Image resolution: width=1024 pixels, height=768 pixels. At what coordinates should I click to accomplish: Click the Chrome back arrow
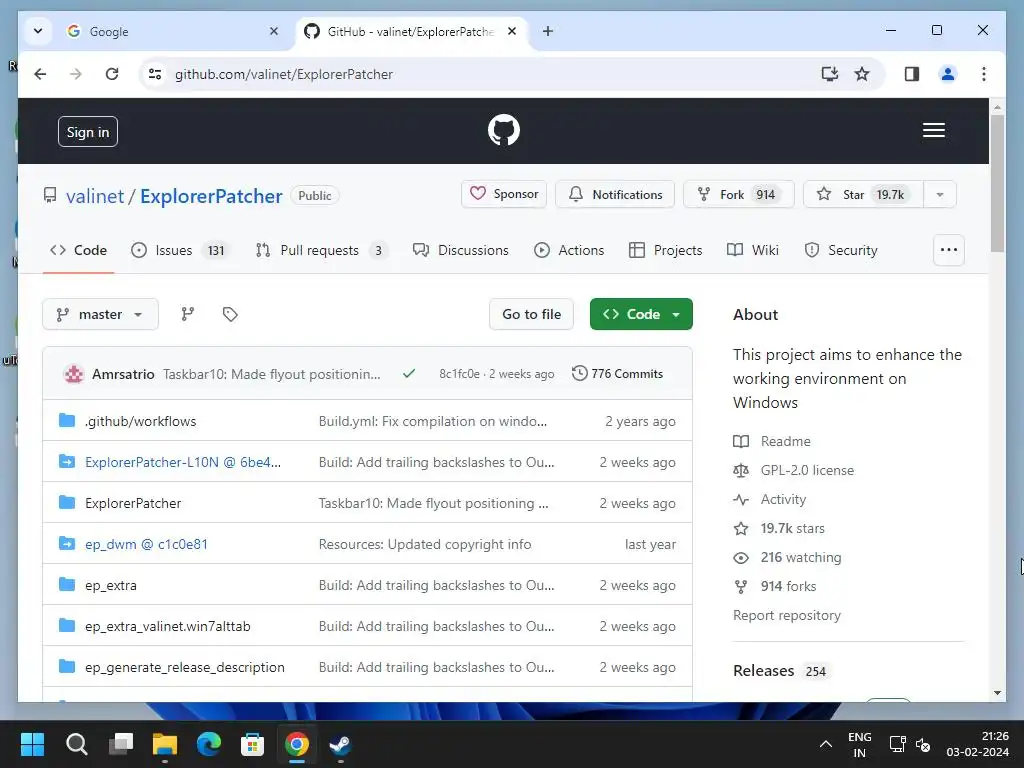(x=40, y=74)
